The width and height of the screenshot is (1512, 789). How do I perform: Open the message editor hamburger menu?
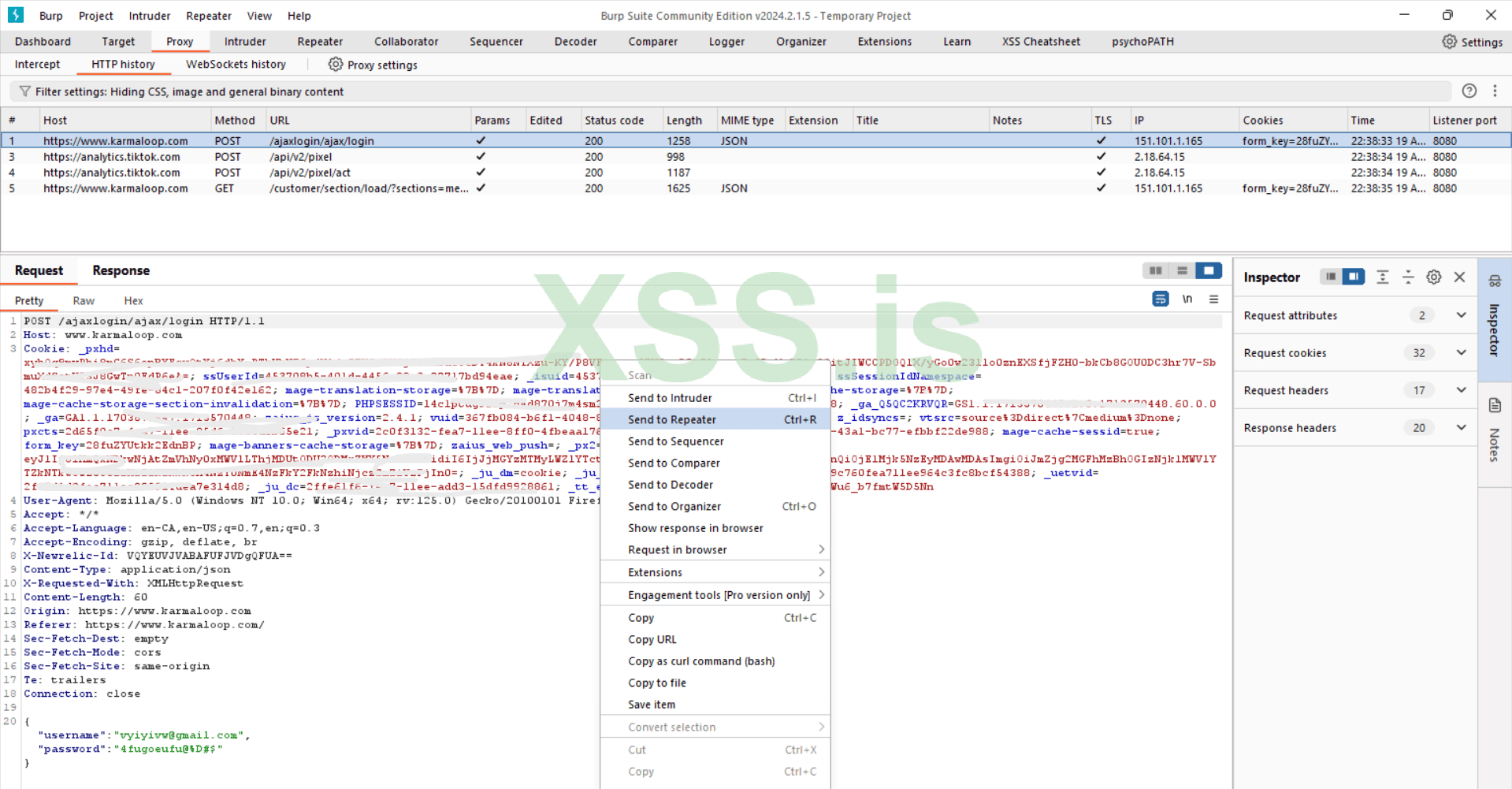pos(1213,299)
